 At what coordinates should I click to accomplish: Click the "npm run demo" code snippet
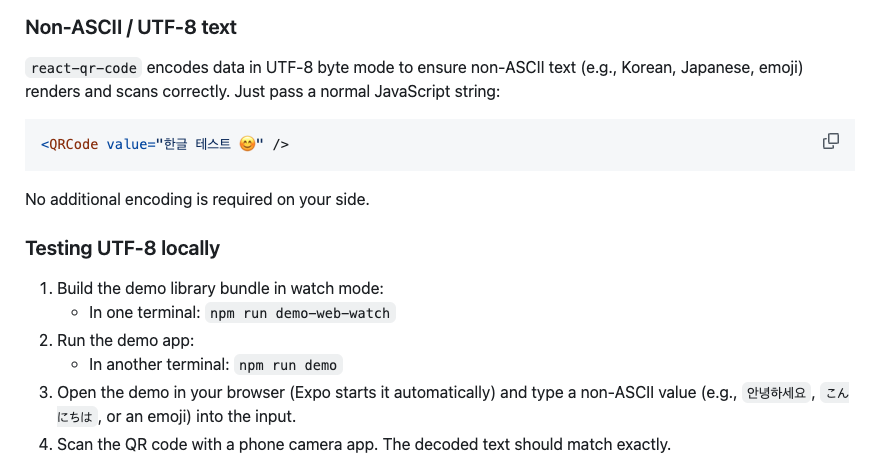288,365
